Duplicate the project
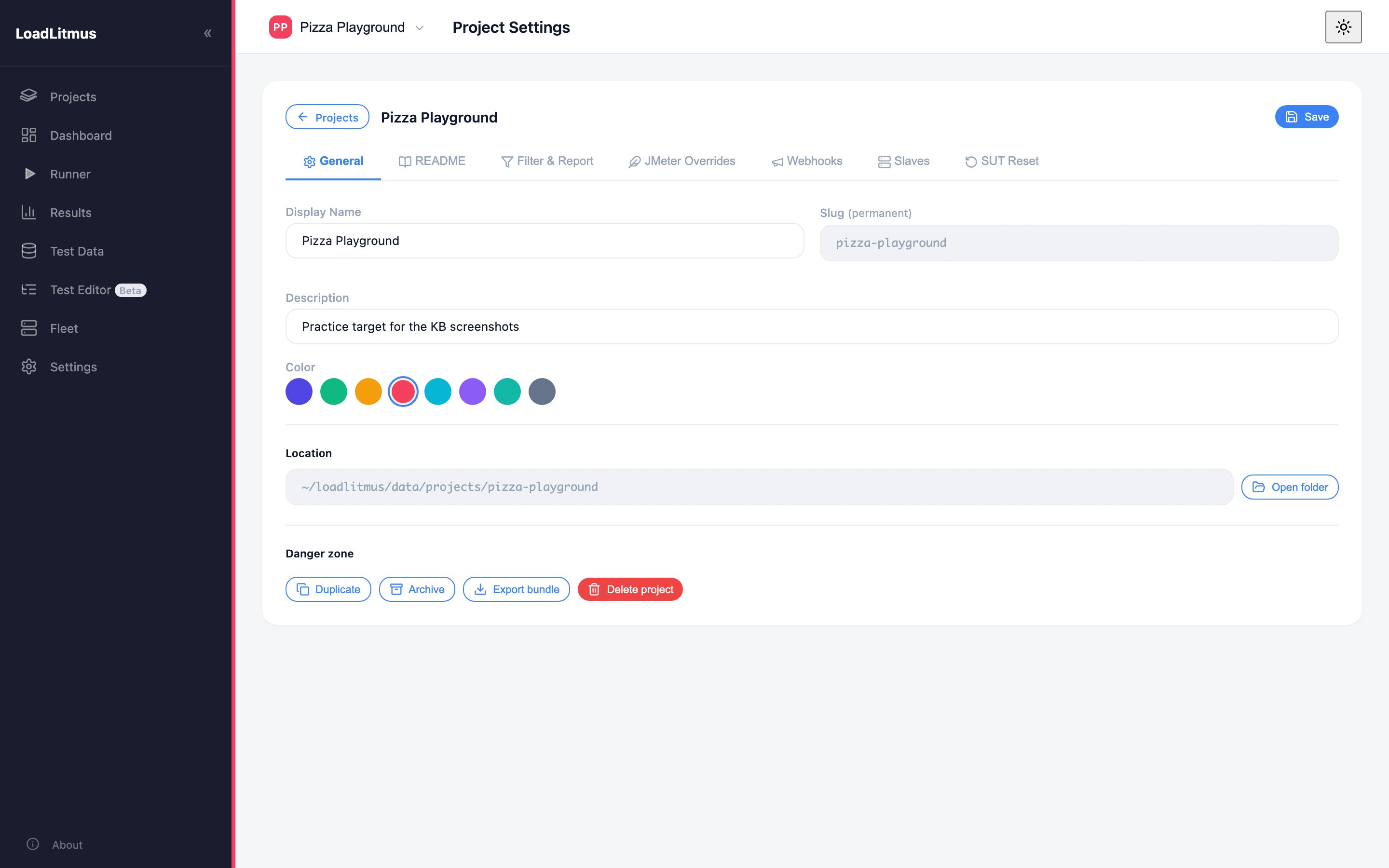Viewport: 1389px width, 868px height. pyautogui.click(x=328, y=589)
